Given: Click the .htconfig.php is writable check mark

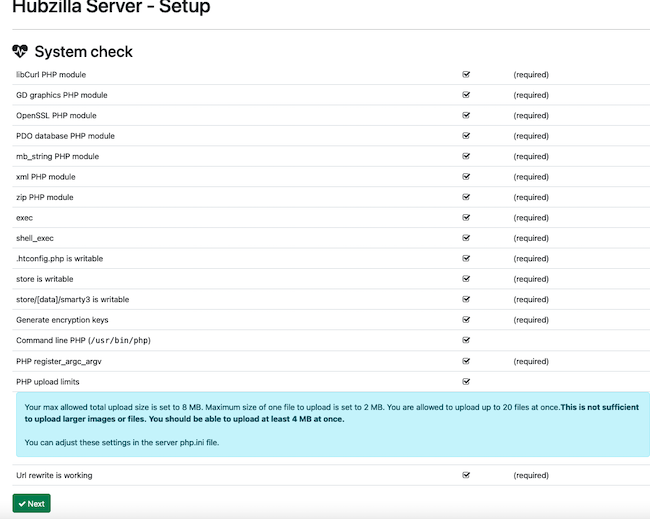Looking at the screenshot, I should point(466,259).
